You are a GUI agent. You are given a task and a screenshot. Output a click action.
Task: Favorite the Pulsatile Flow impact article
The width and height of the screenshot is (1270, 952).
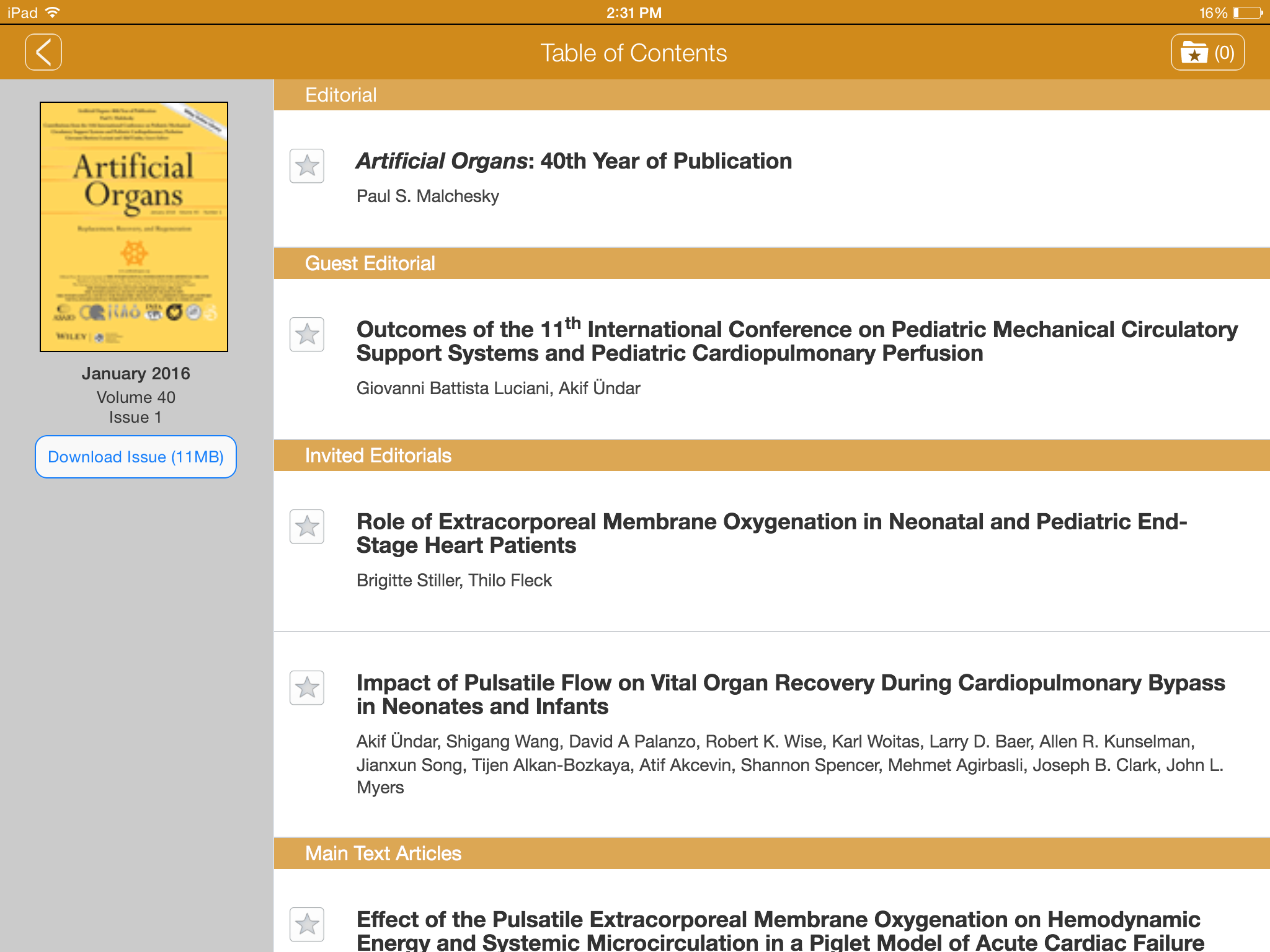coord(307,688)
